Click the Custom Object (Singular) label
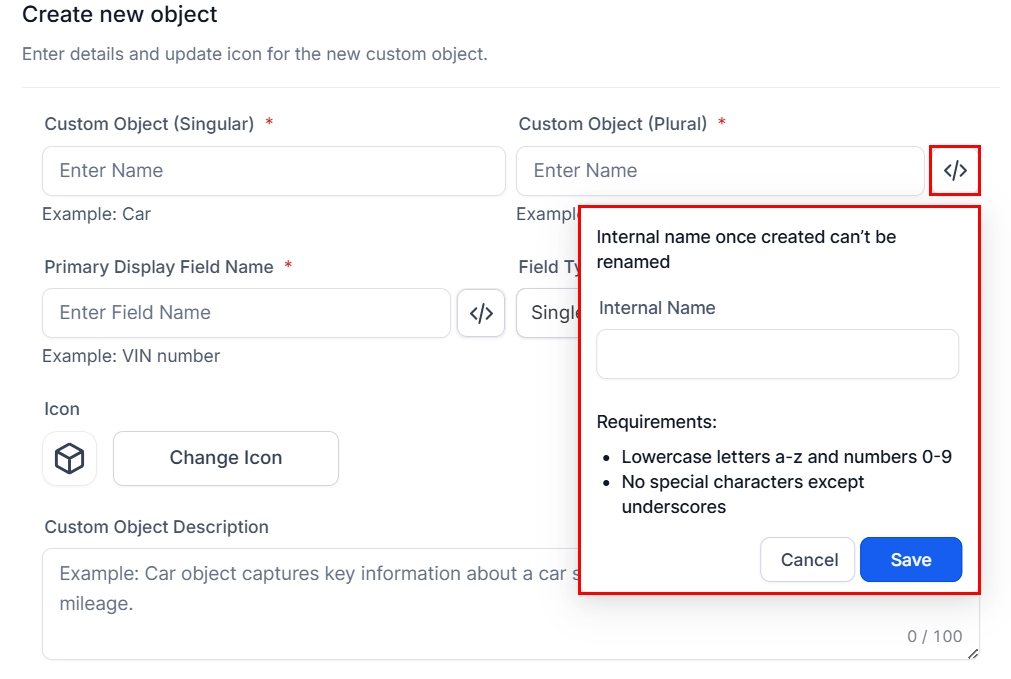This screenshot has height=679, width=1011. pos(149,124)
